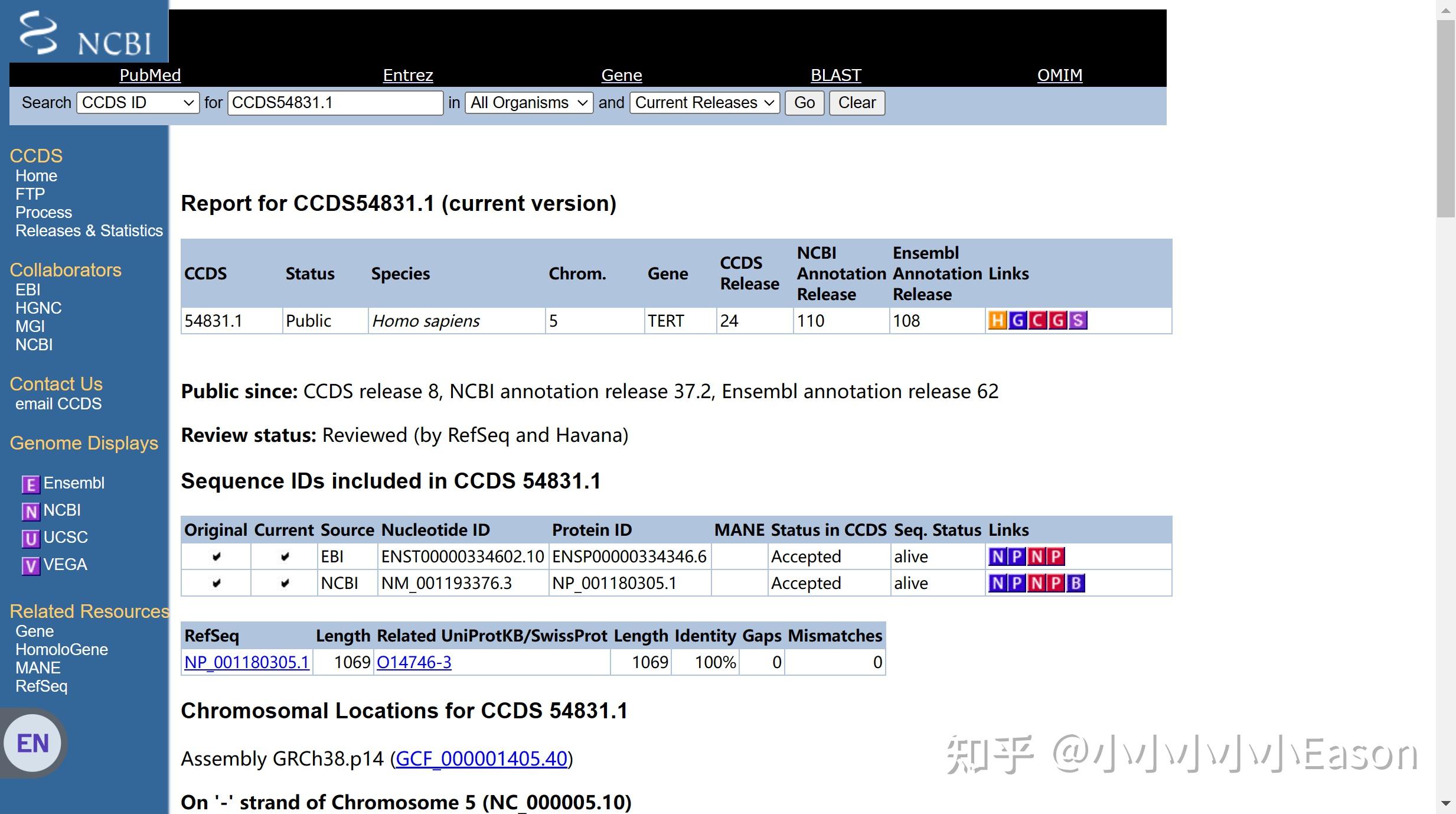Viewport: 1456px width, 814px height.
Task: Open the Ensembl genome display text link
Action: pyautogui.click(x=74, y=483)
